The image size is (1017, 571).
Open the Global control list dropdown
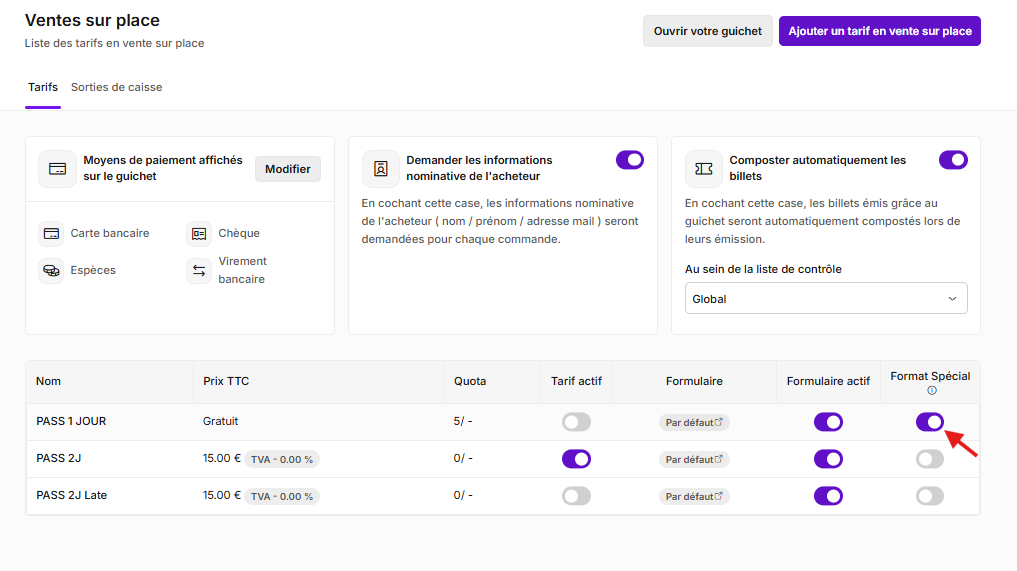[826, 298]
